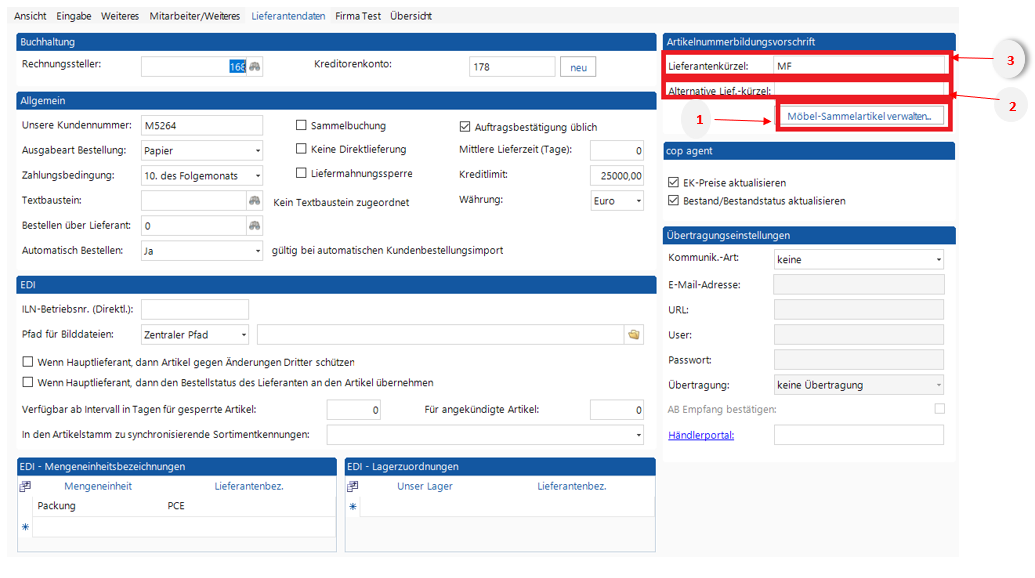Expand the Währung dropdown showing Euro
The image size is (1035, 578).
[x=636, y=200]
